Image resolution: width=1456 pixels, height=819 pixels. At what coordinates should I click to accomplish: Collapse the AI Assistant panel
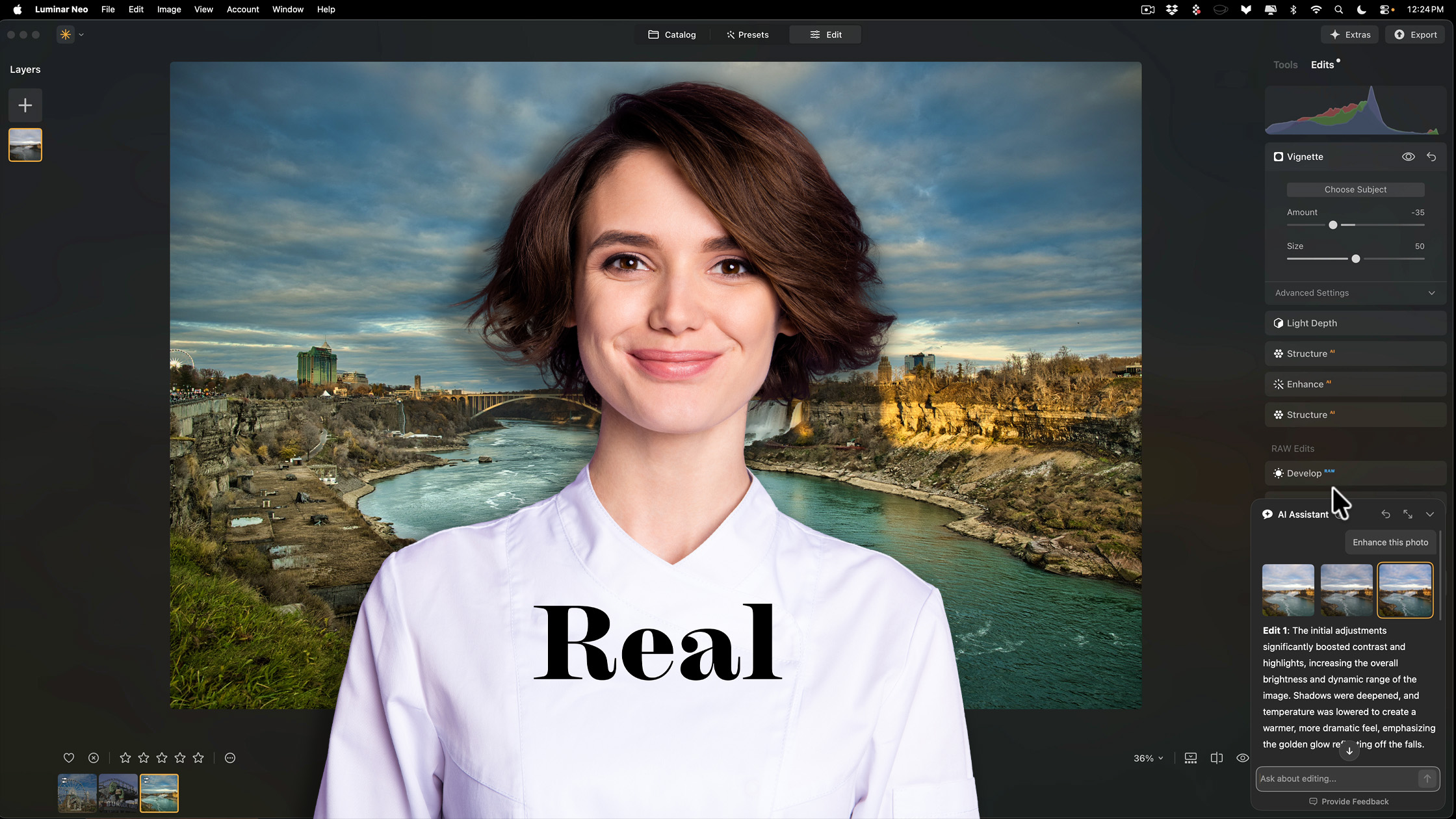pos(1431,513)
